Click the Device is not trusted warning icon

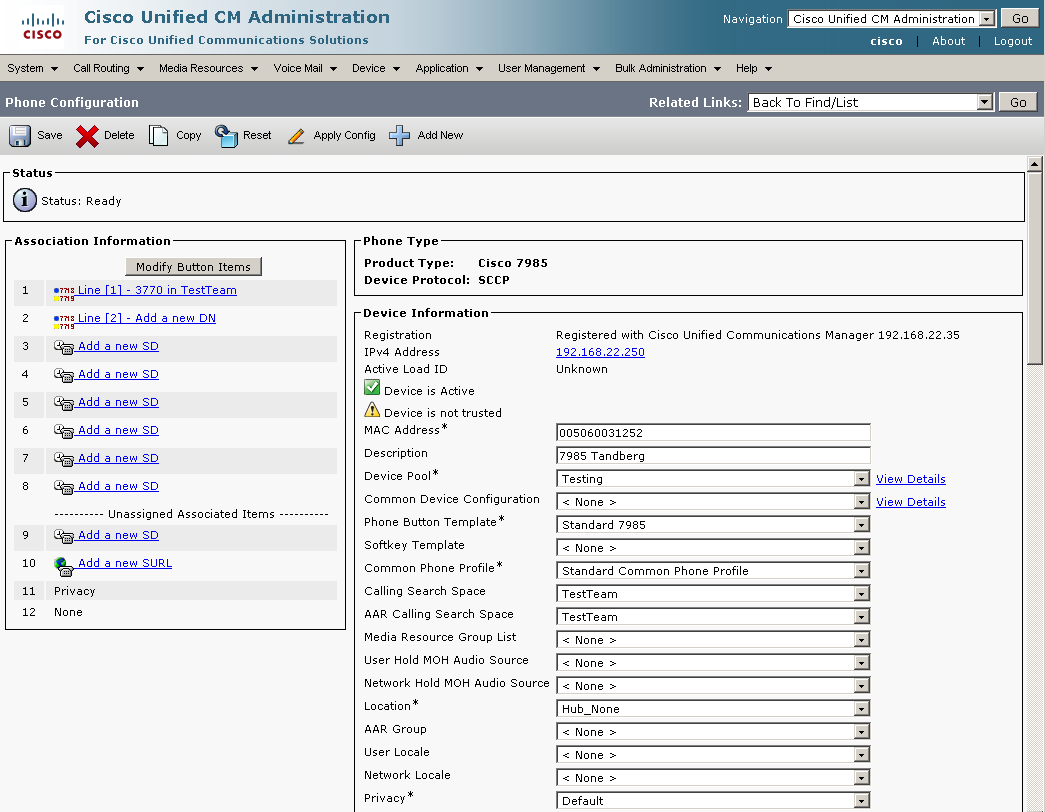pos(372,410)
